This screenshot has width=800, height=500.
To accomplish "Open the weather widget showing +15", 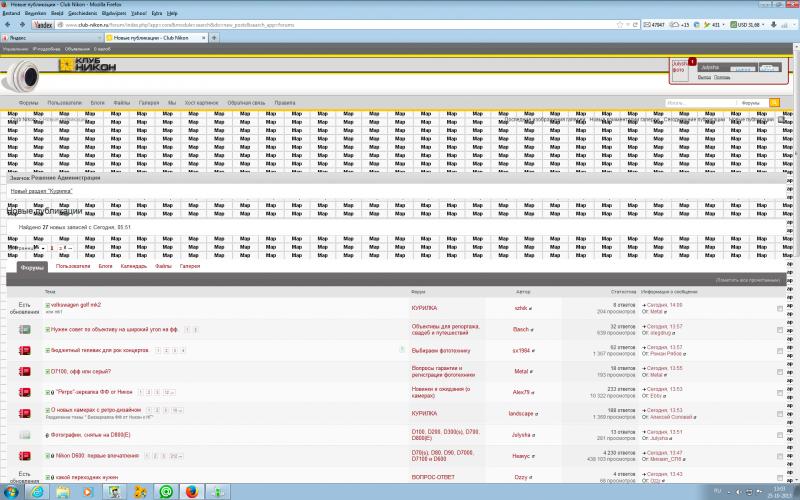I will [679, 24].
